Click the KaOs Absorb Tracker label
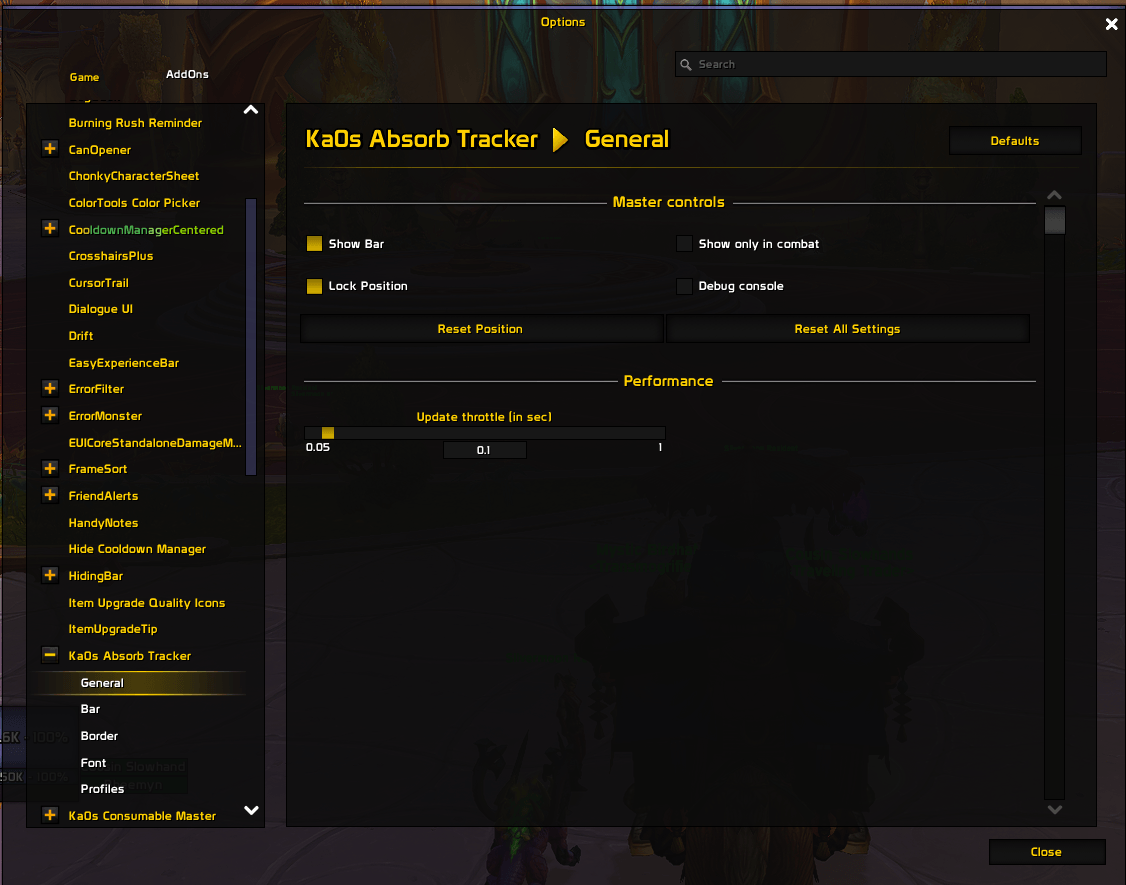This screenshot has width=1126, height=885. coord(130,656)
